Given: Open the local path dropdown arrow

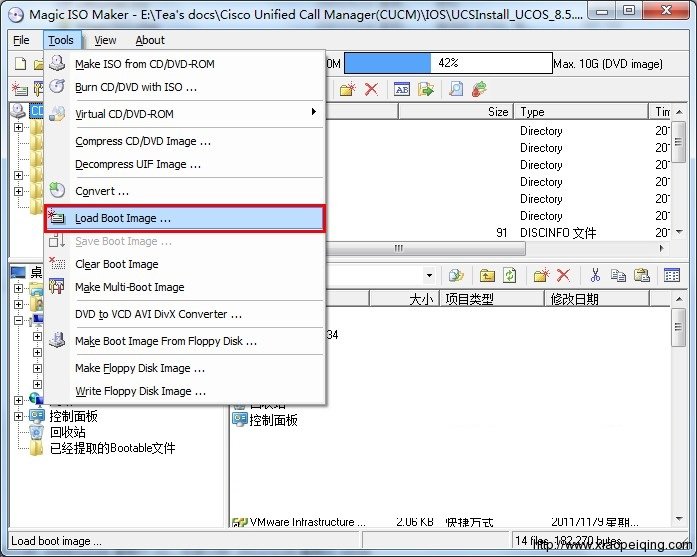Looking at the screenshot, I should coord(429,276).
